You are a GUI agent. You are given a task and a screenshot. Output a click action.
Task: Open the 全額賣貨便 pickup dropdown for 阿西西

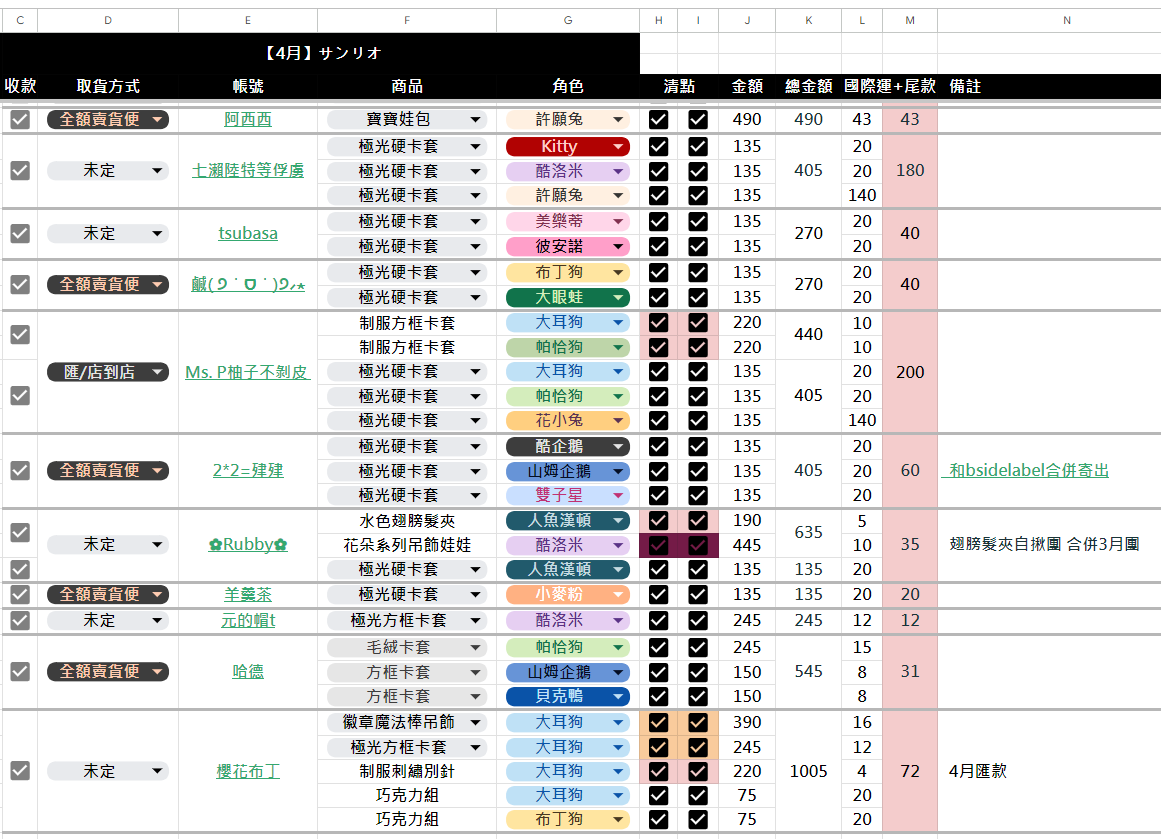[x=107, y=119]
